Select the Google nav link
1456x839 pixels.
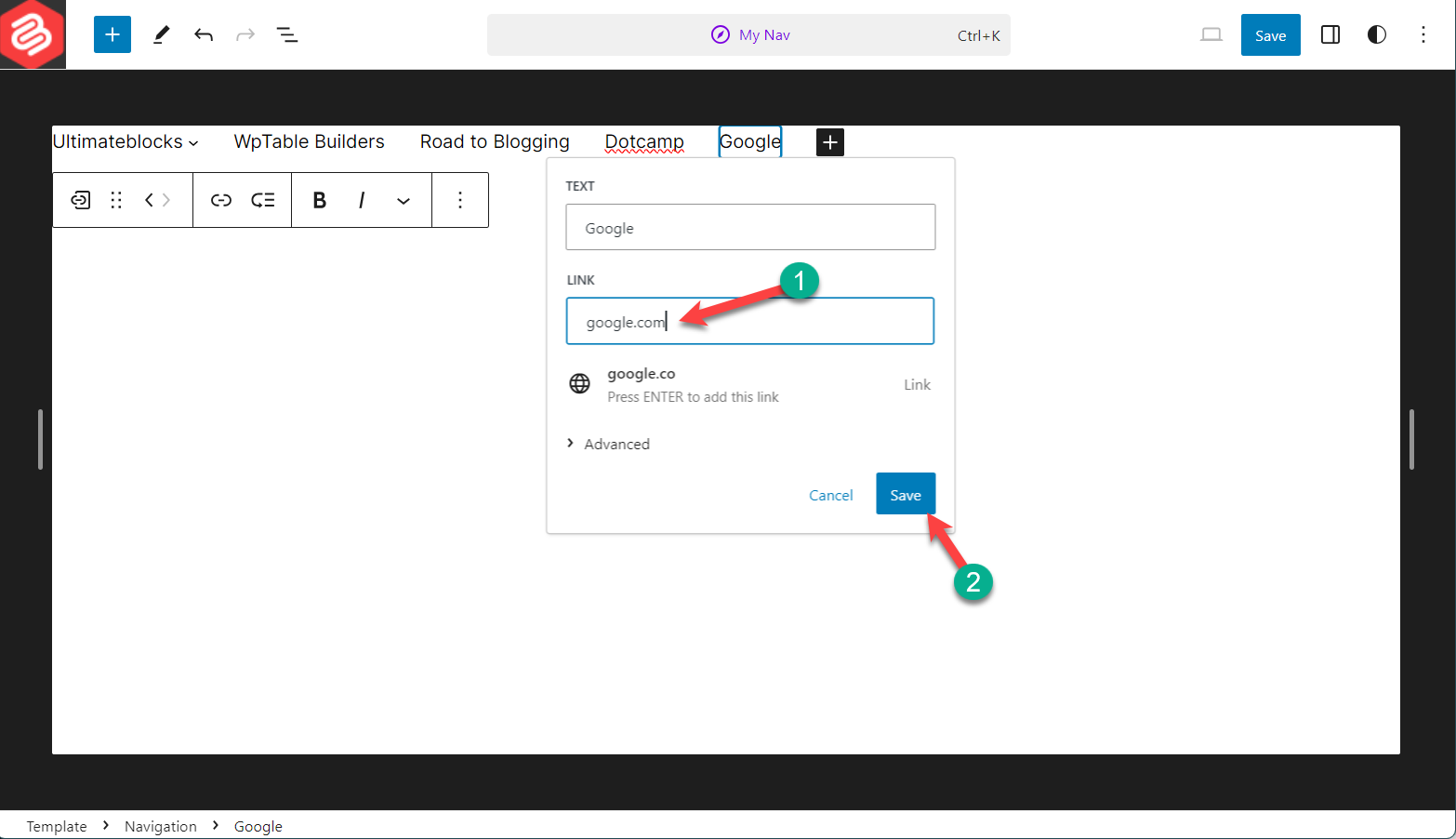pyautogui.click(x=750, y=141)
